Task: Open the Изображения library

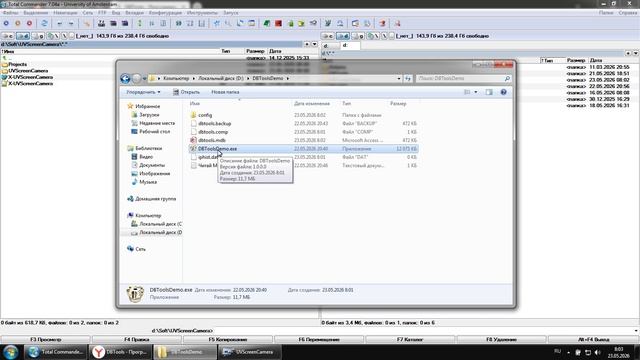Action: click(154, 173)
